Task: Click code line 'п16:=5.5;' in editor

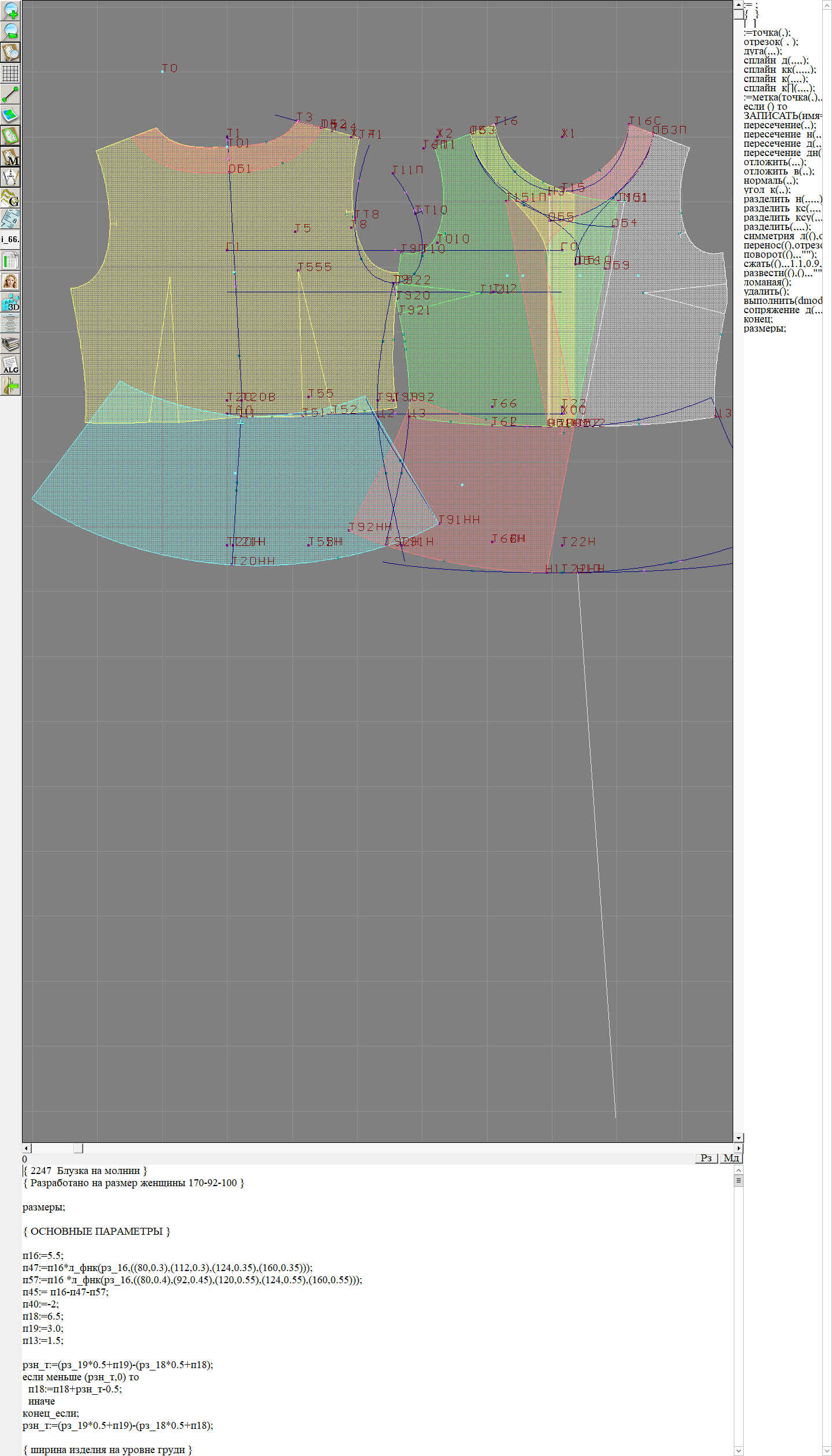Action: click(x=43, y=1256)
